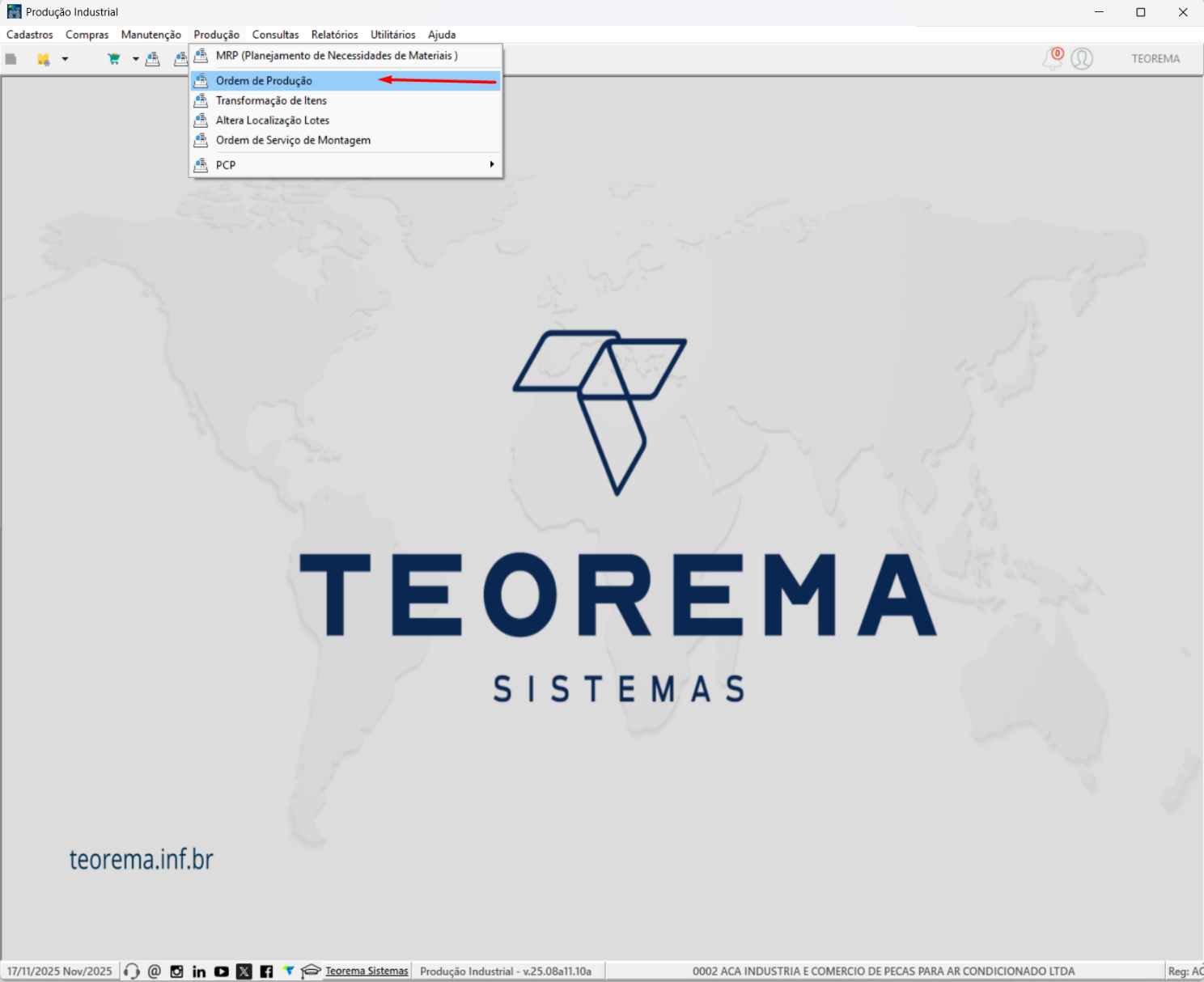This screenshot has height=982, width=1204.
Task: Close the open Produção menu
Action: pos(216,35)
